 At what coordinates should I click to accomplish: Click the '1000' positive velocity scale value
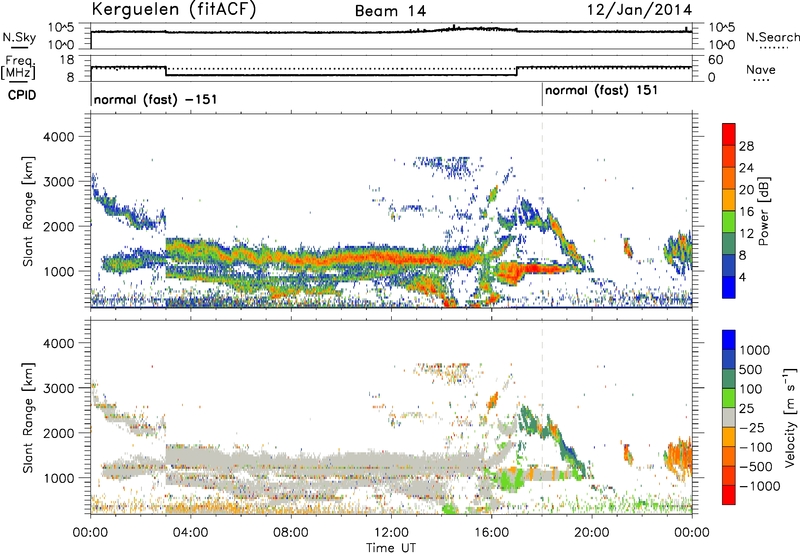point(755,350)
